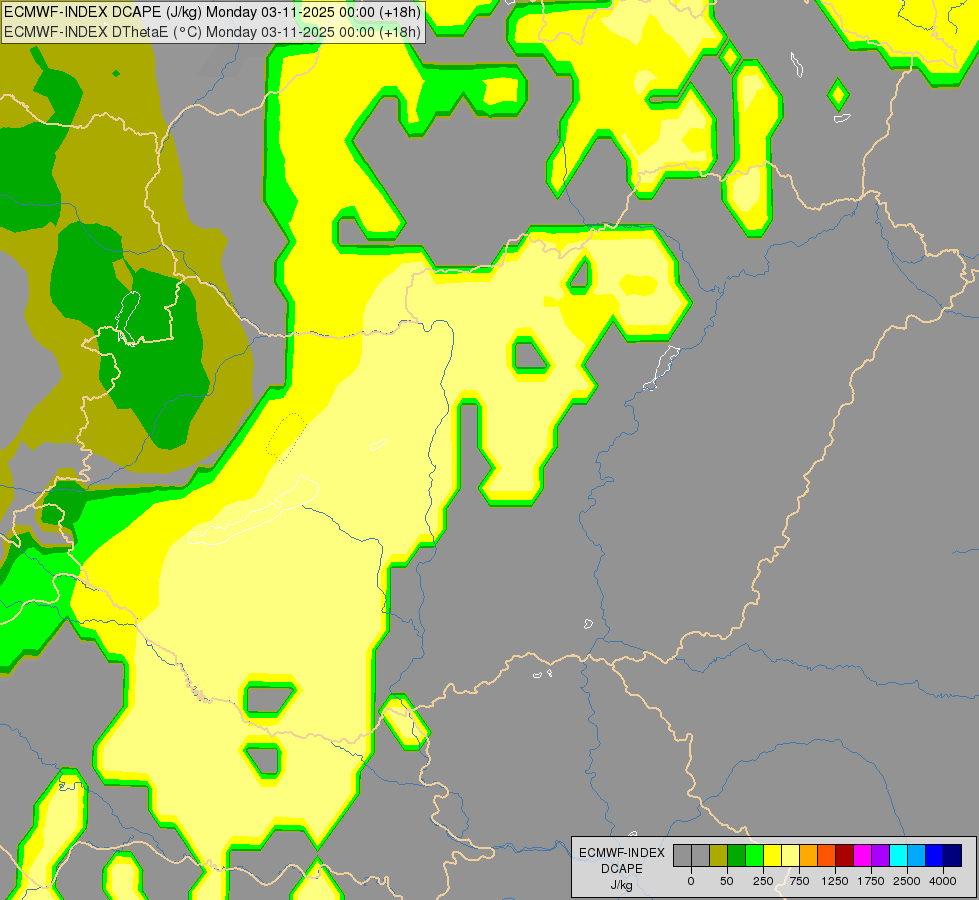Click the dark red legend swatch right of 1250

845,855
